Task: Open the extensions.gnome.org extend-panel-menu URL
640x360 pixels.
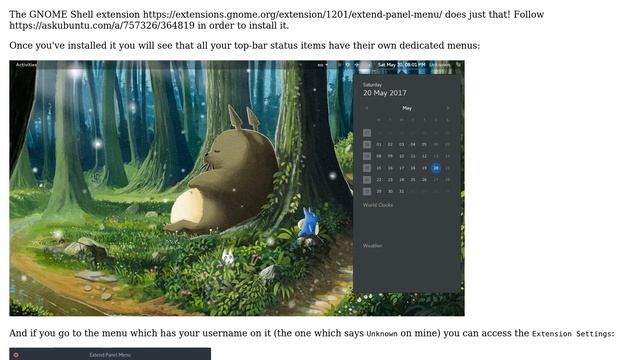Action: point(292,14)
